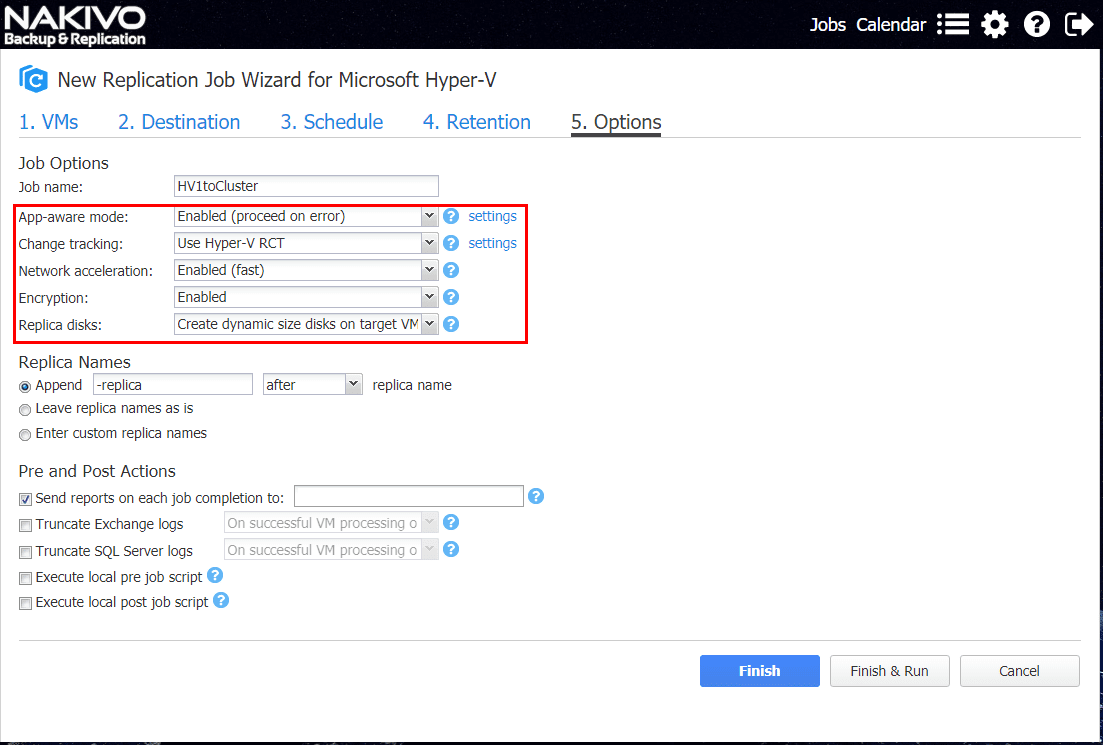
Task: Enable Truncate Exchange logs checkbox
Action: tap(25, 524)
